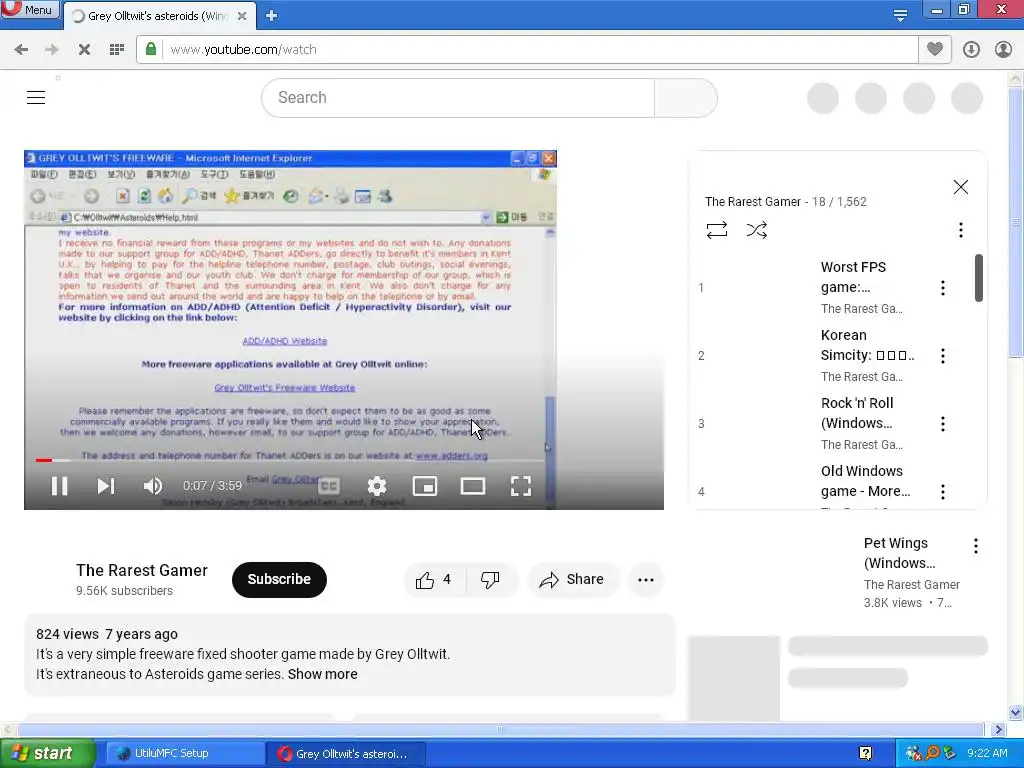The height and width of the screenshot is (768, 1024).
Task: Open options for Worst FPS game item
Action: pos(943,288)
